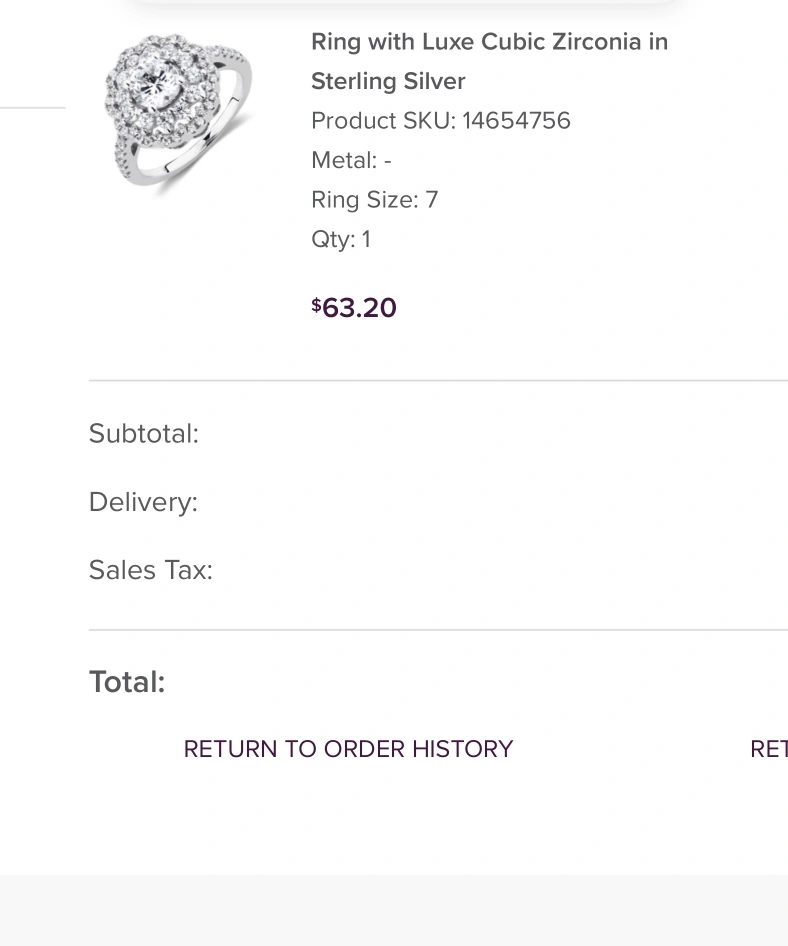Click RETURN TO ORDER HISTORY link
Image resolution: width=788 pixels, height=946 pixels.
coord(348,749)
